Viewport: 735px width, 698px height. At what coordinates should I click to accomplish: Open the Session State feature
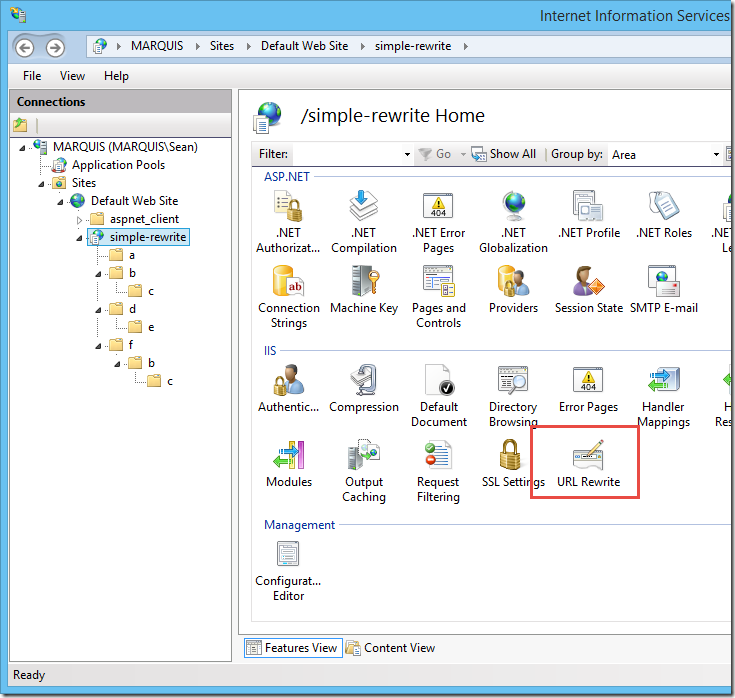[589, 290]
